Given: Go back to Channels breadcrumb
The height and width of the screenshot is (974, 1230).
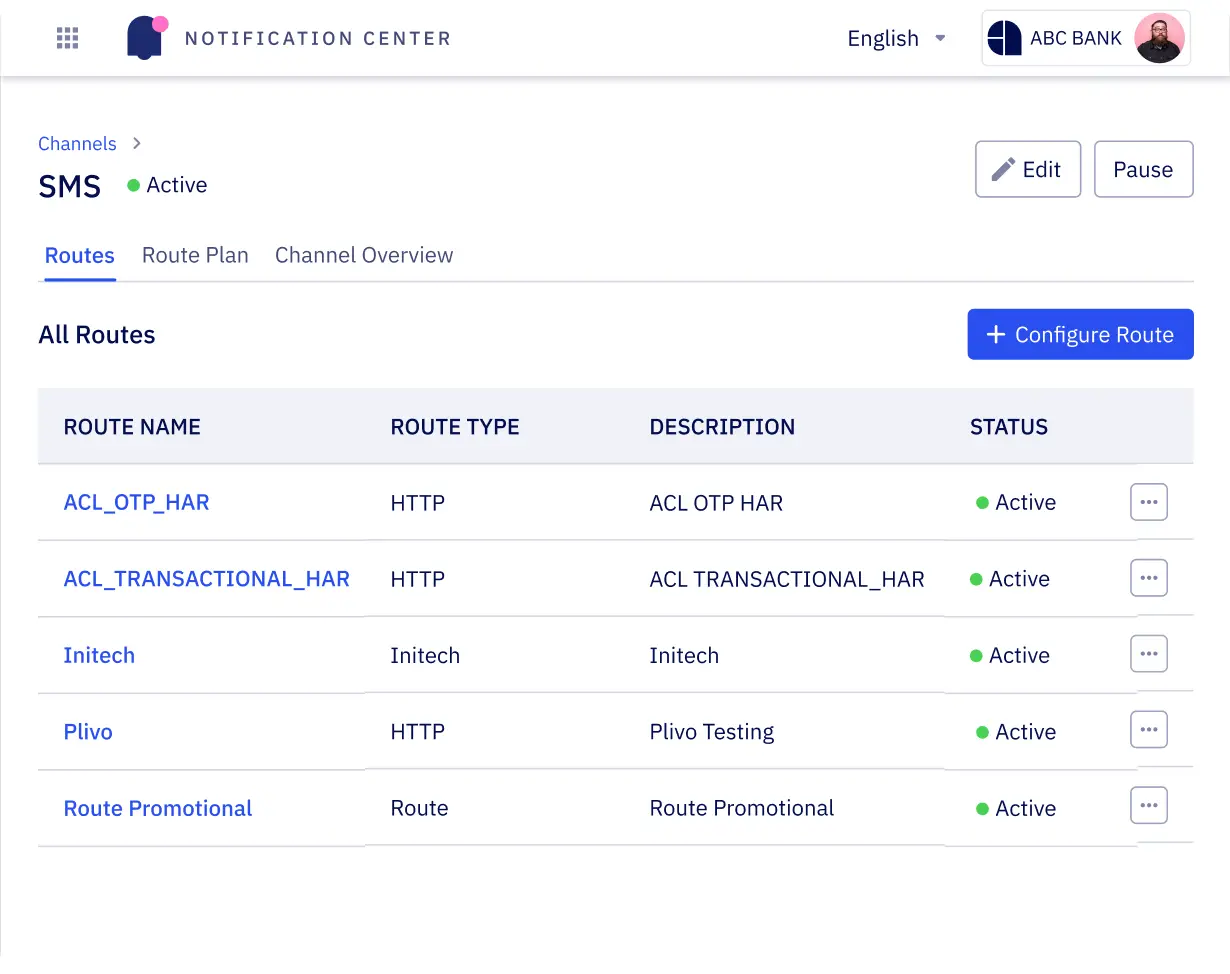Looking at the screenshot, I should coord(77,144).
